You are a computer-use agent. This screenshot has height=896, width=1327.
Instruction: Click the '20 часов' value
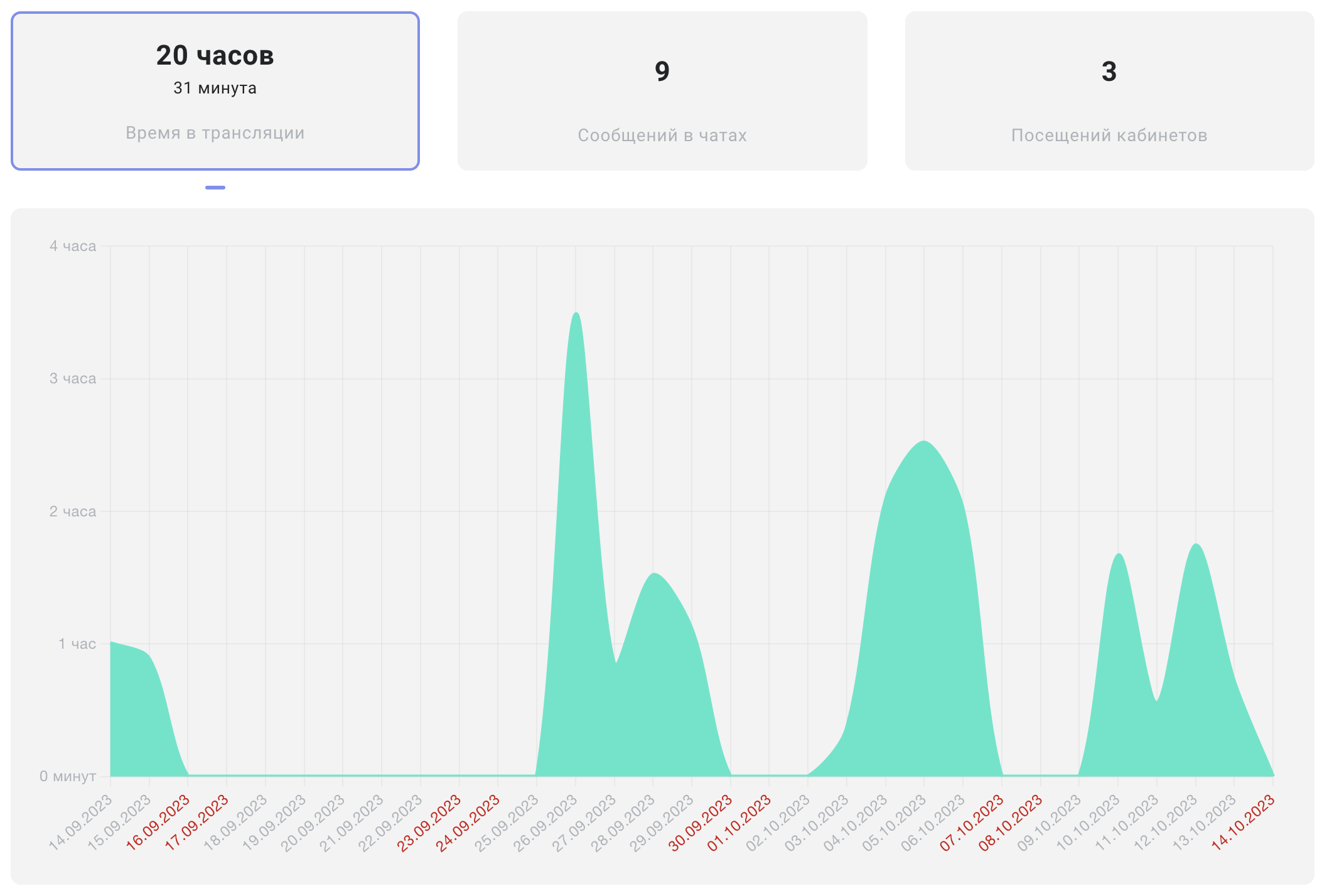[x=215, y=55]
